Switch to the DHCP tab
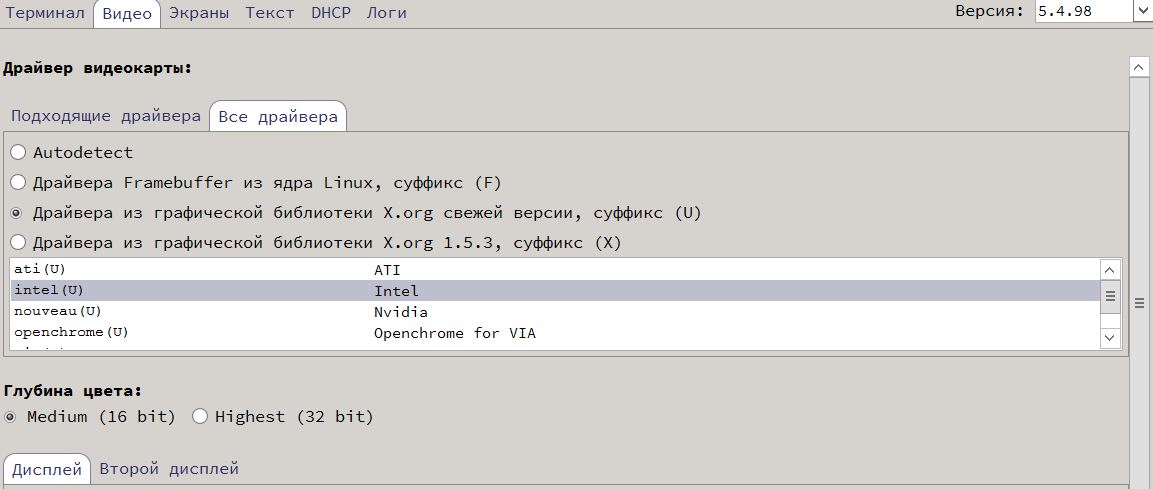This screenshot has width=1153, height=489. [x=330, y=13]
